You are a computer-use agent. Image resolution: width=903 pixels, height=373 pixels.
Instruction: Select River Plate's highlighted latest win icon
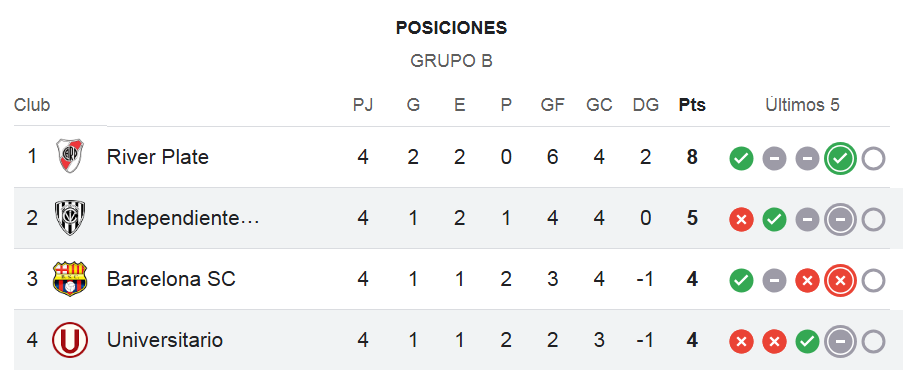840,158
